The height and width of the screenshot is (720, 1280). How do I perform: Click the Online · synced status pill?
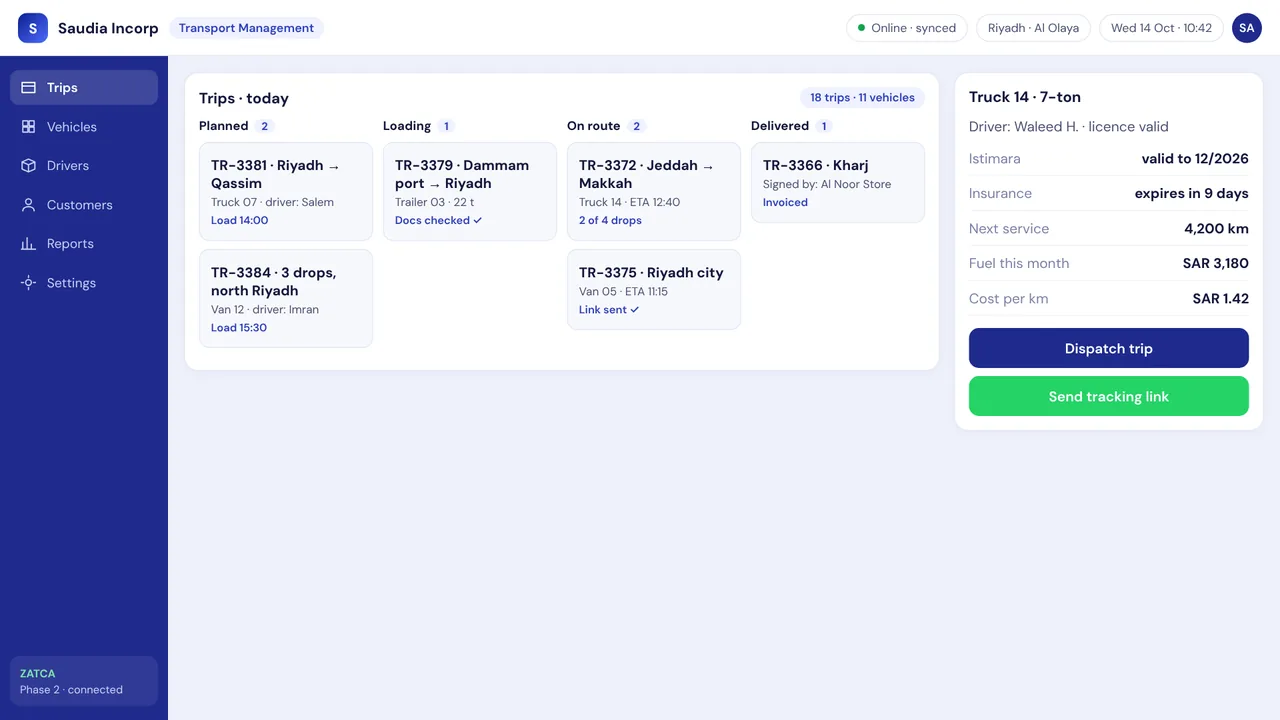click(907, 28)
